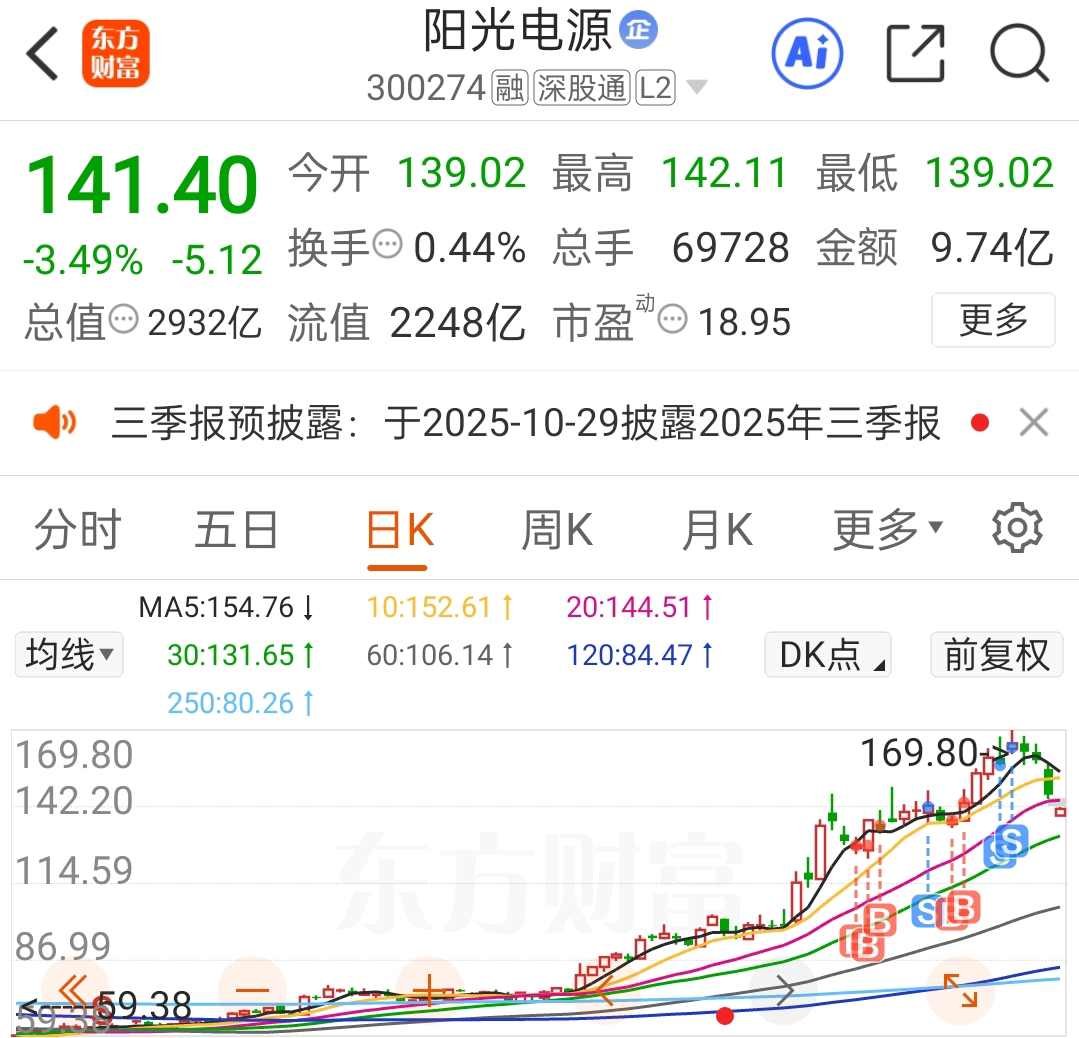Viewport: 1079px width, 1038px height.
Task: Tap the 流值 2248亿 value
Action: (x=457, y=323)
